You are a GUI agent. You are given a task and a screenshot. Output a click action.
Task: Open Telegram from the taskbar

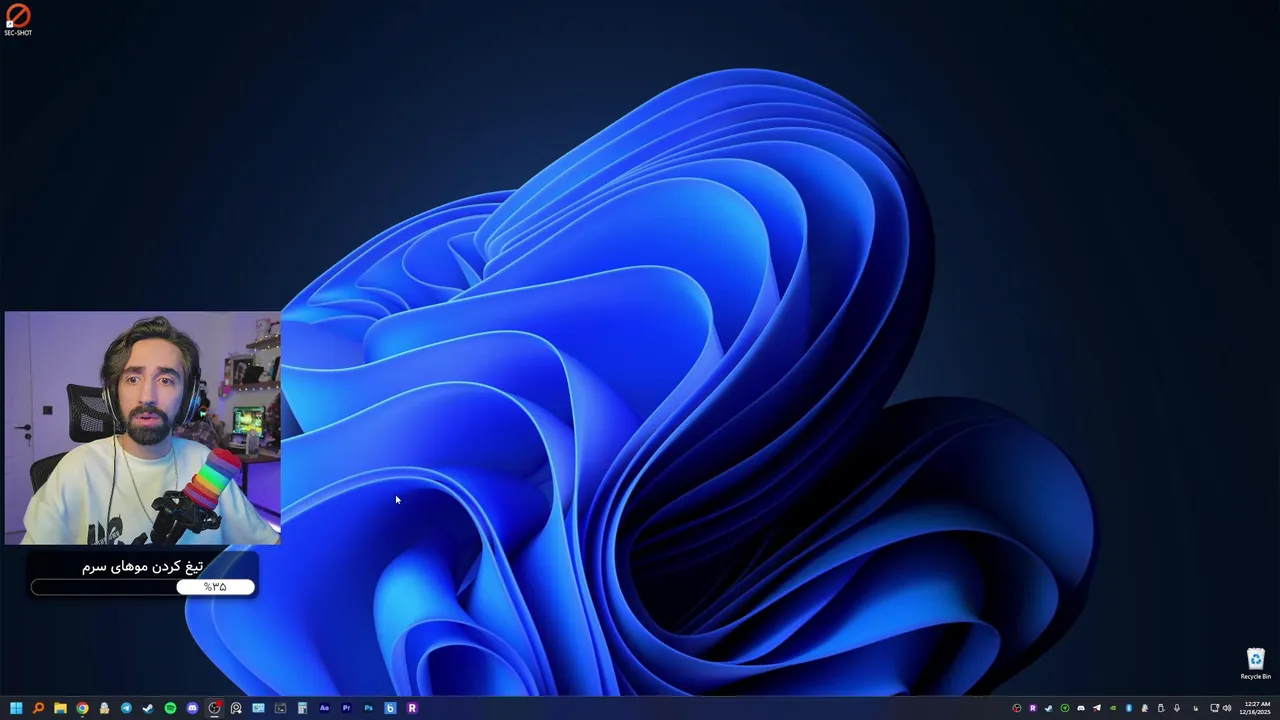pyautogui.click(x=126, y=708)
